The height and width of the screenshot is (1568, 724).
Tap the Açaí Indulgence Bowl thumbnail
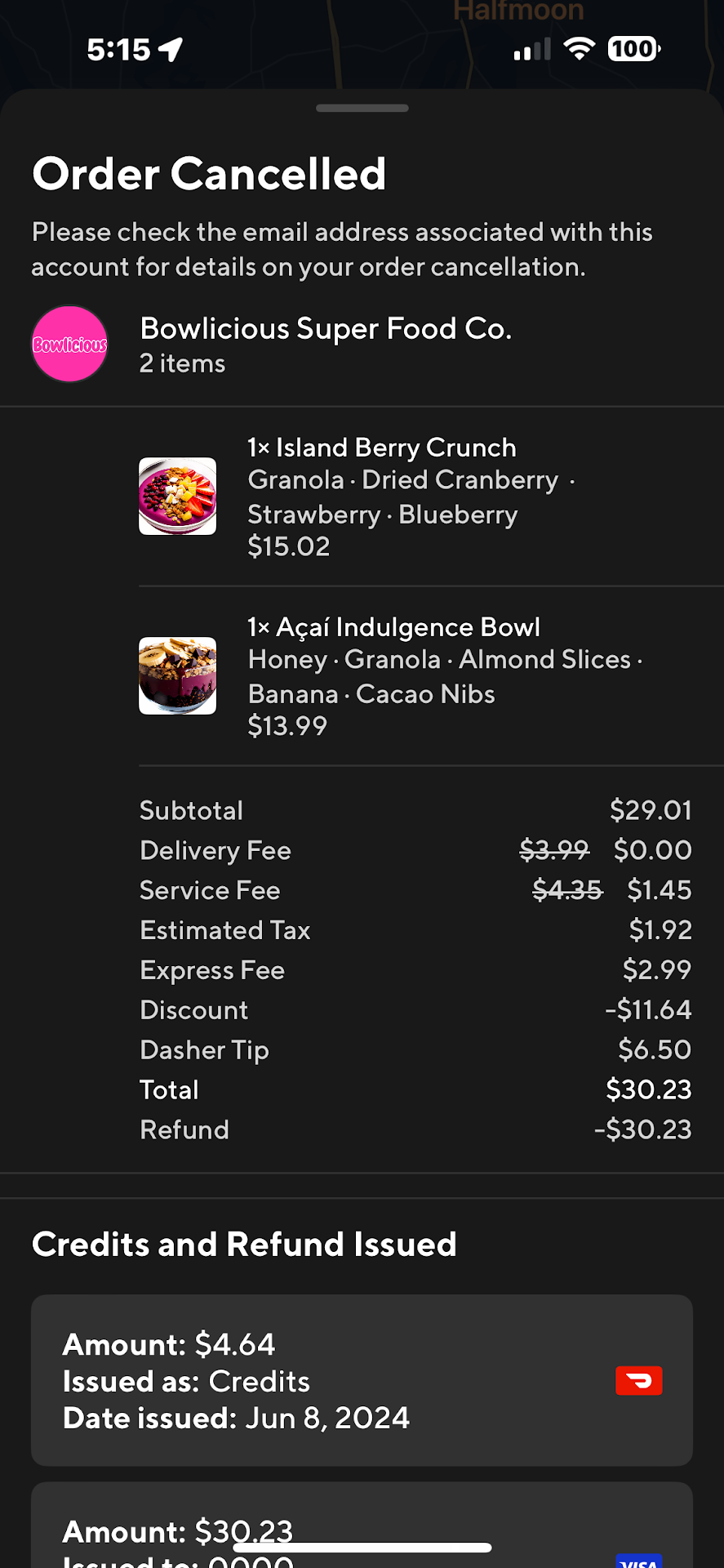[x=177, y=675]
